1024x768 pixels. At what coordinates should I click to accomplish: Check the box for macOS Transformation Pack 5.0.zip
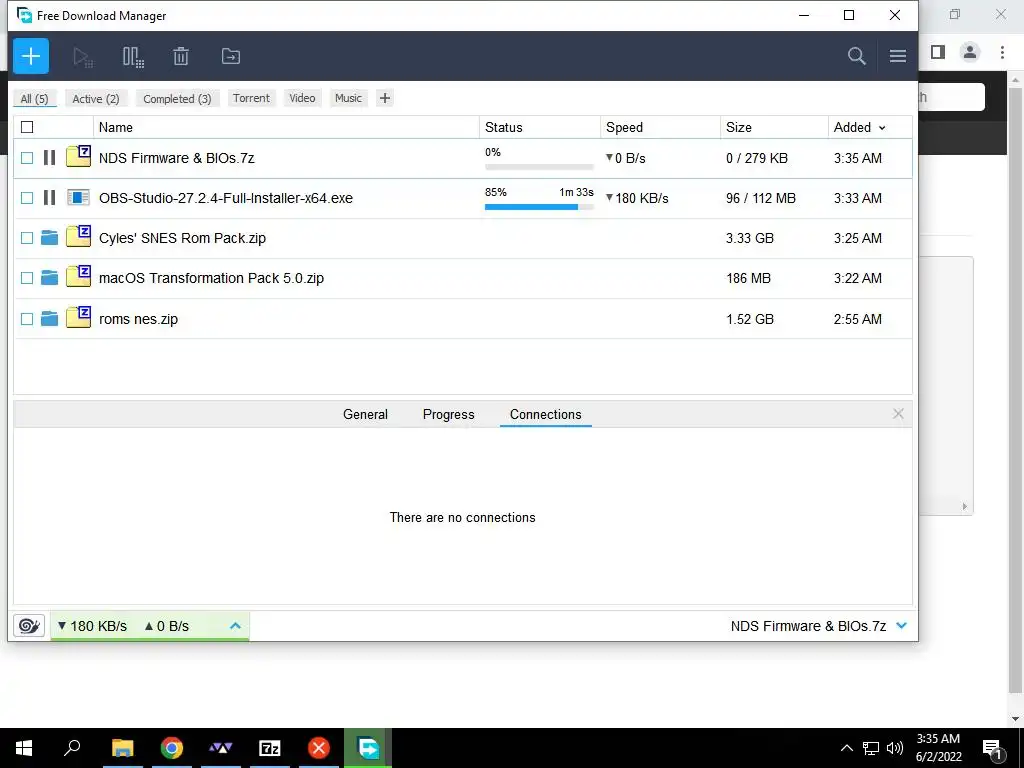[27, 278]
